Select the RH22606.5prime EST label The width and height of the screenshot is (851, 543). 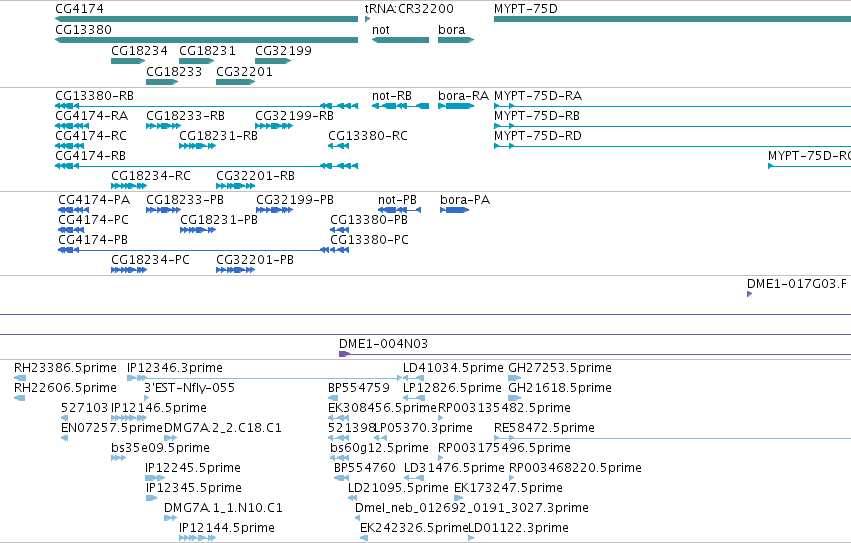pyautogui.click(x=65, y=388)
